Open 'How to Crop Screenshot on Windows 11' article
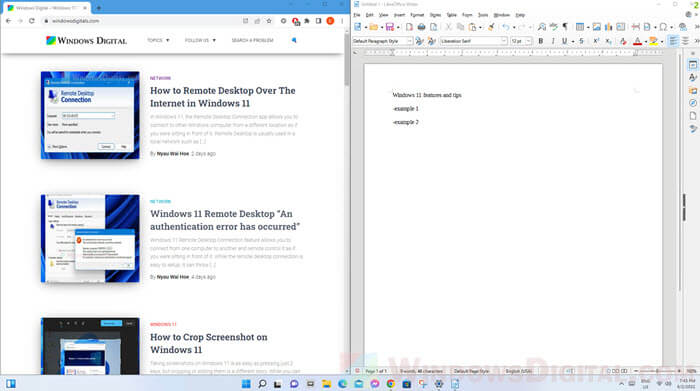 click(208, 343)
